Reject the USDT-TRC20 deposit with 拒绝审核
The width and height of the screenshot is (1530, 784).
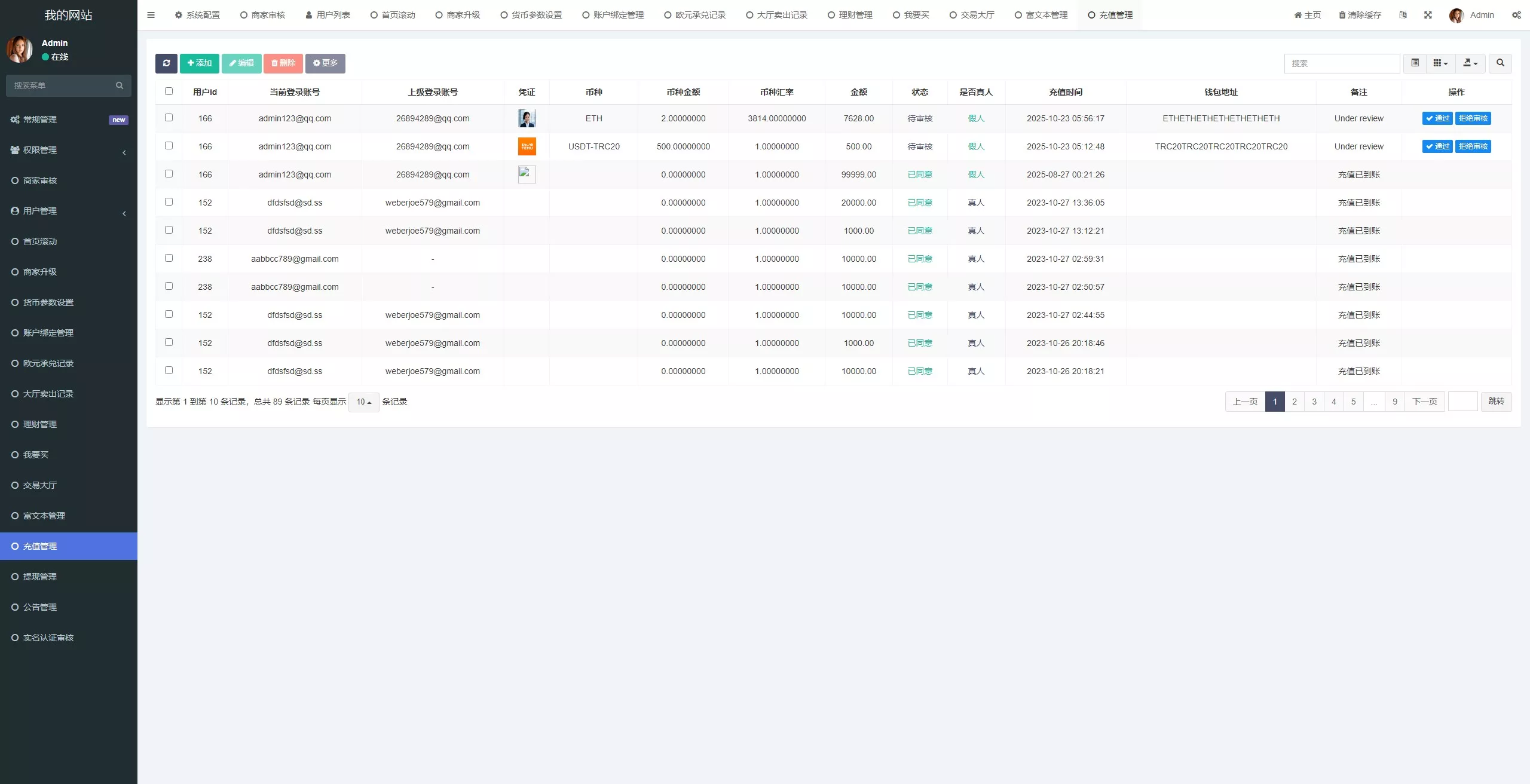tap(1473, 146)
